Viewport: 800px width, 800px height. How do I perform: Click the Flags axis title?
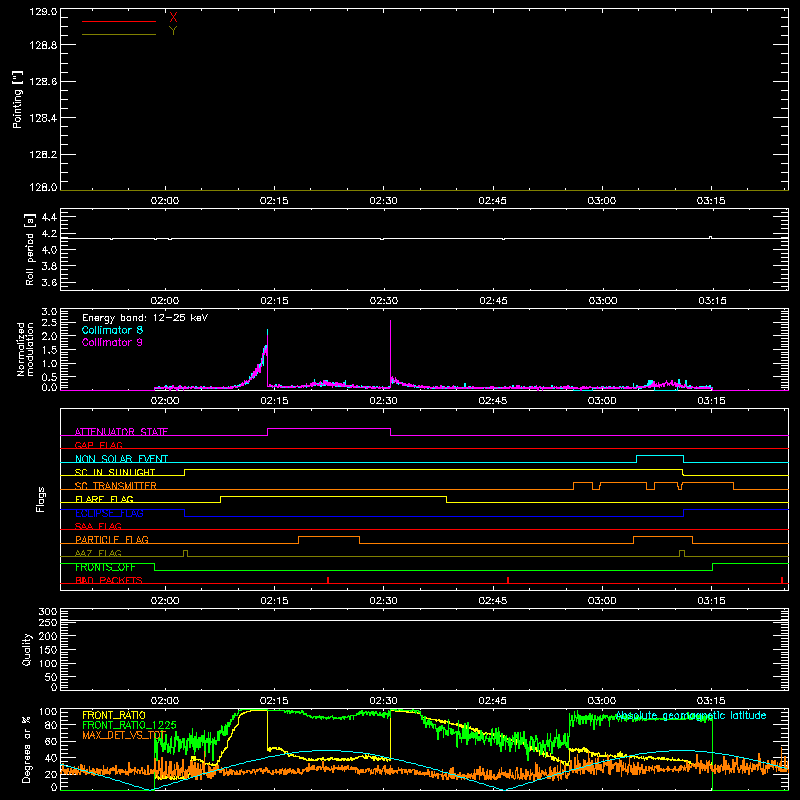41,499
